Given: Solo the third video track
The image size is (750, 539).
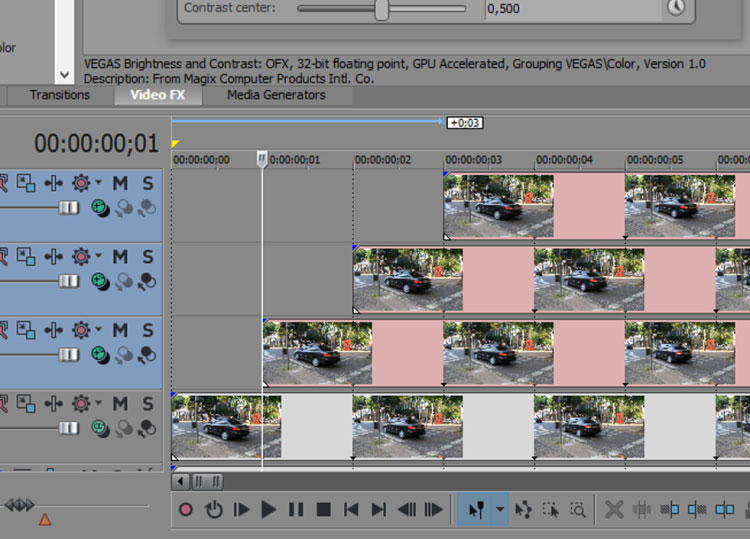Looking at the screenshot, I should tap(148, 330).
